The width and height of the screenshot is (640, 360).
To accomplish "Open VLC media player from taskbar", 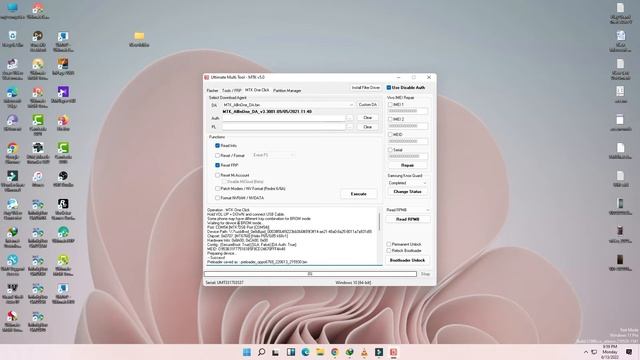I will (364, 352).
